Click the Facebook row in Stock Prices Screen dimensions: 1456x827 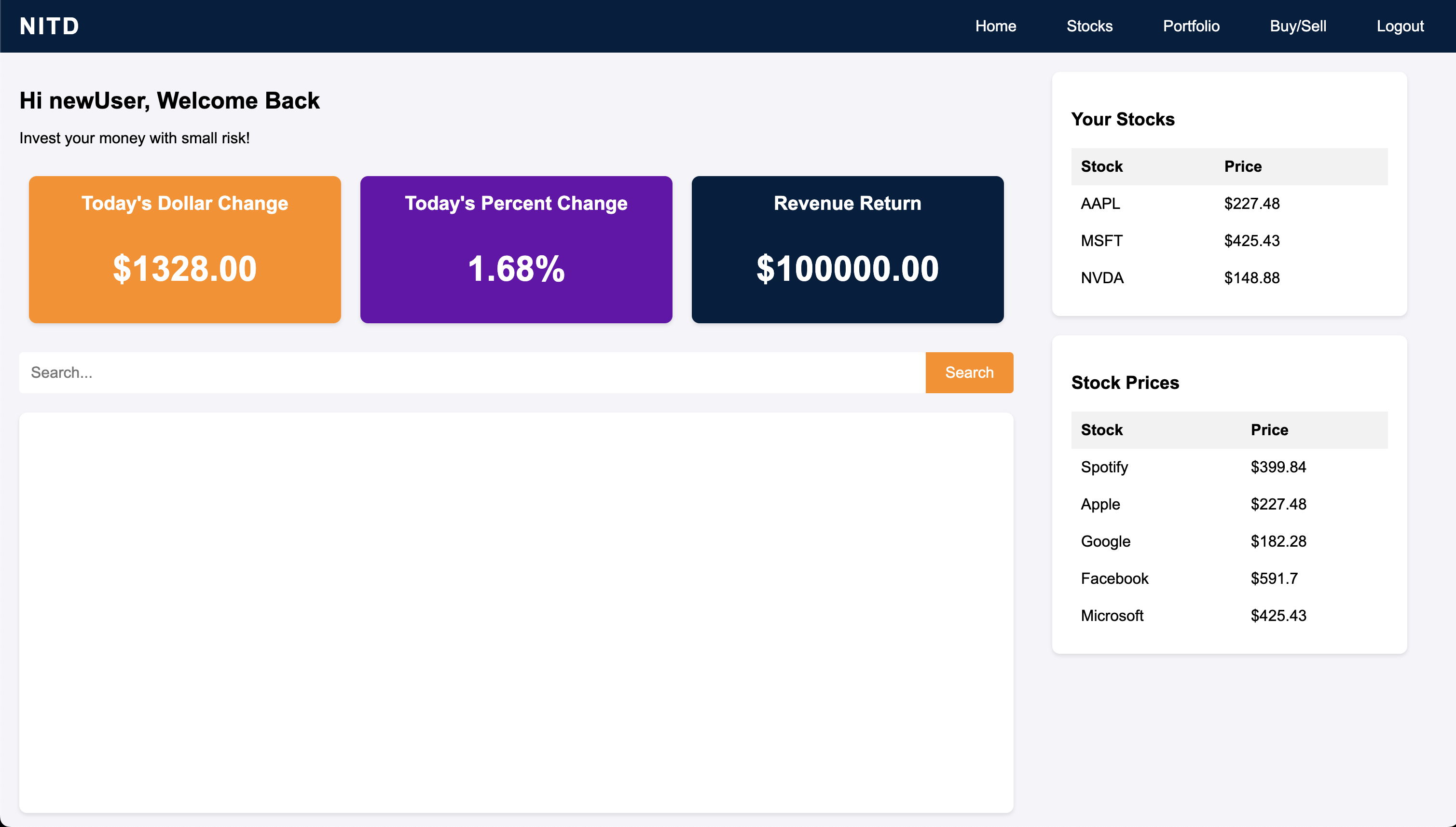click(1228, 578)
